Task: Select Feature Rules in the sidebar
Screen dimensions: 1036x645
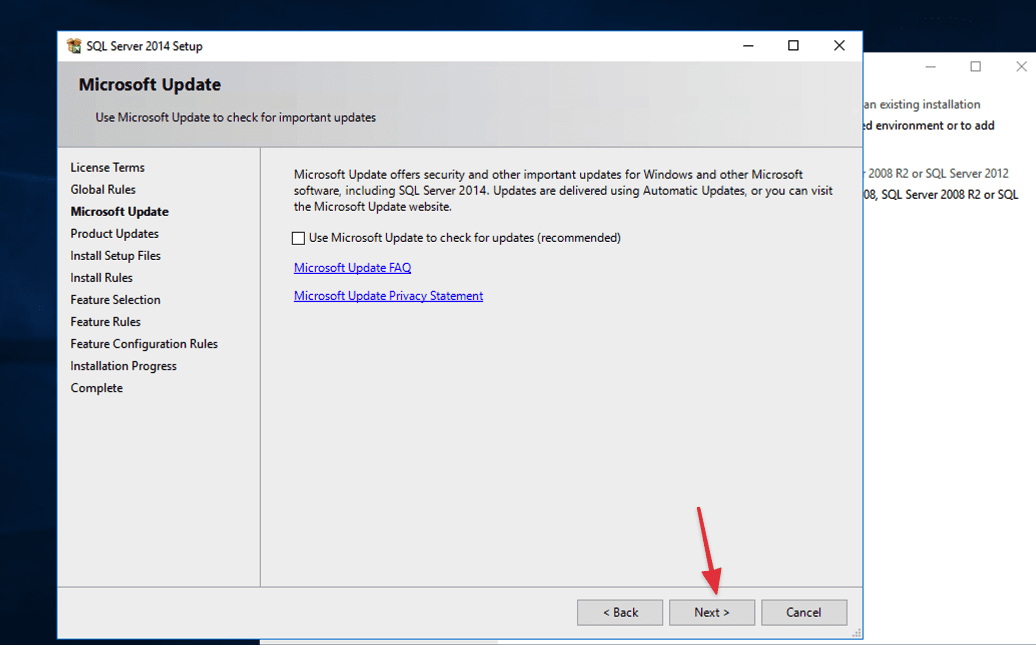Action: [105, 321]
